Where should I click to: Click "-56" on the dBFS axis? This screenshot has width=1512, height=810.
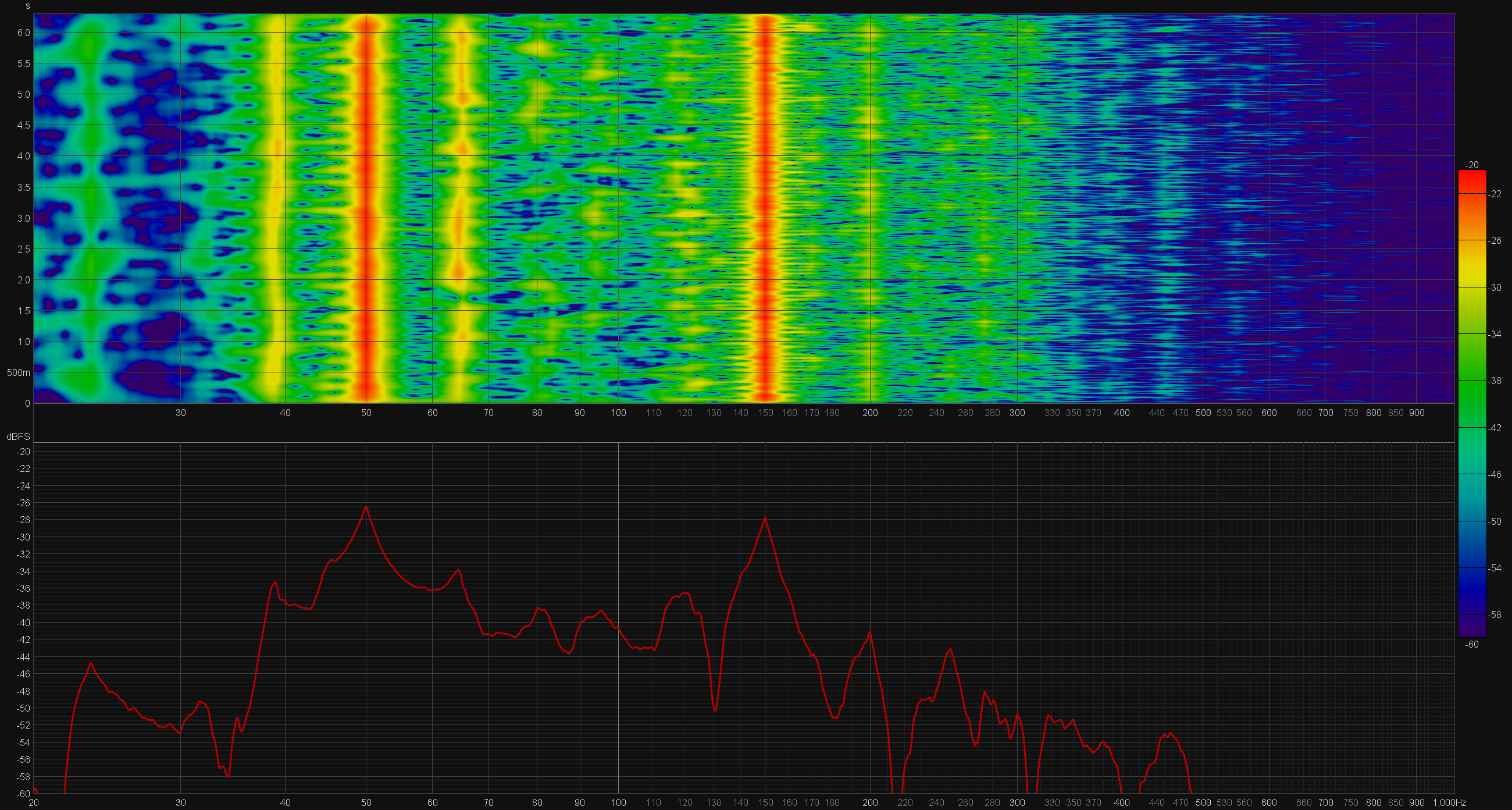point(23,759)
